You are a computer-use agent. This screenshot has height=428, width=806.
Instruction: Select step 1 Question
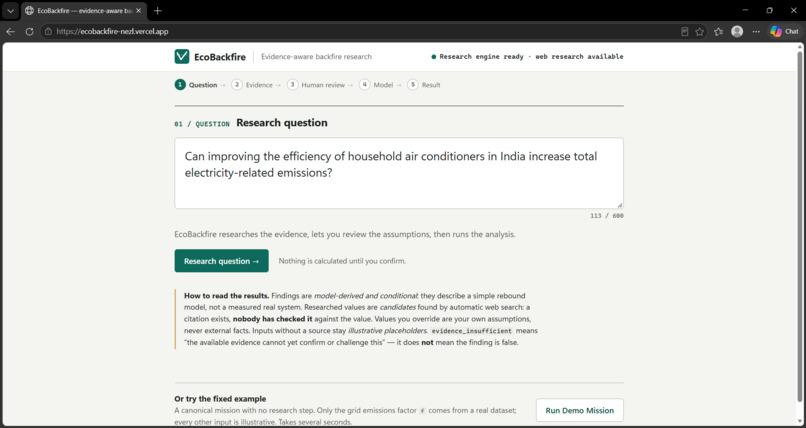196,85
